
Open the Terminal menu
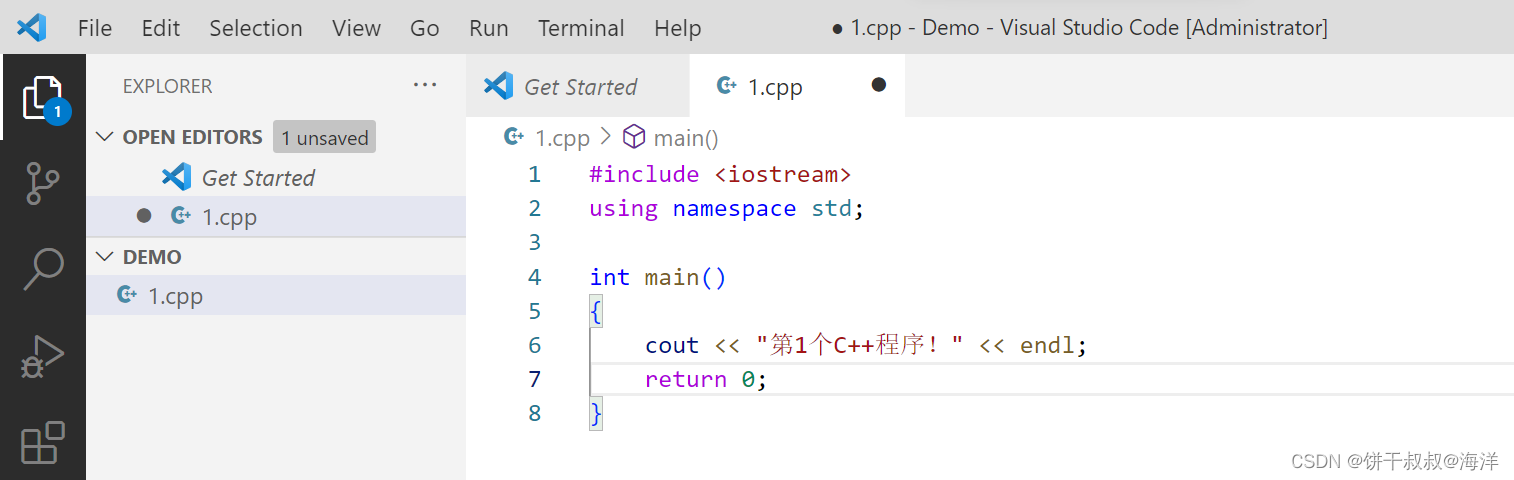pos(581,28)
